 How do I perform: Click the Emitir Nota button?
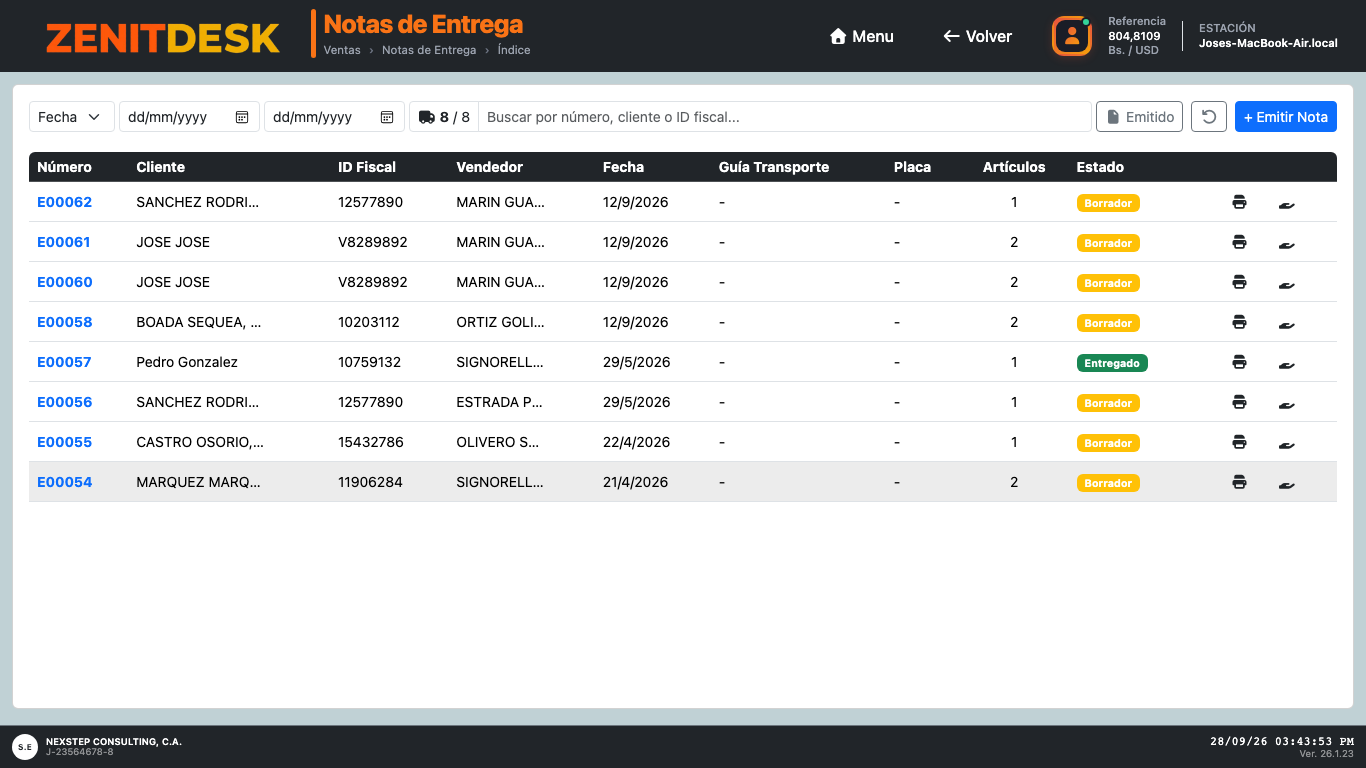click(1286, 117)
